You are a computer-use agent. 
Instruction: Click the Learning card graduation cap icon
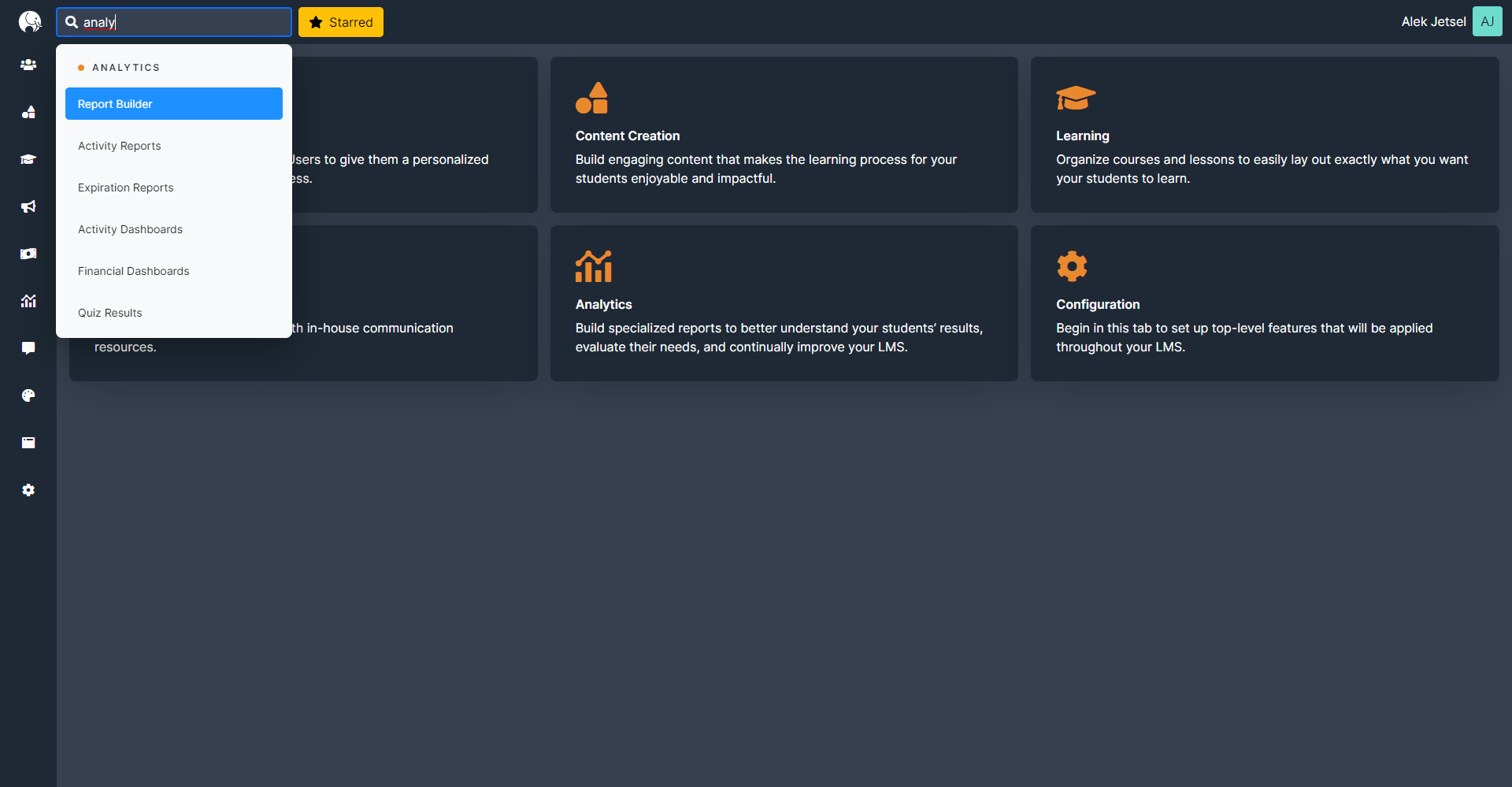click(x=1076, y=98)
